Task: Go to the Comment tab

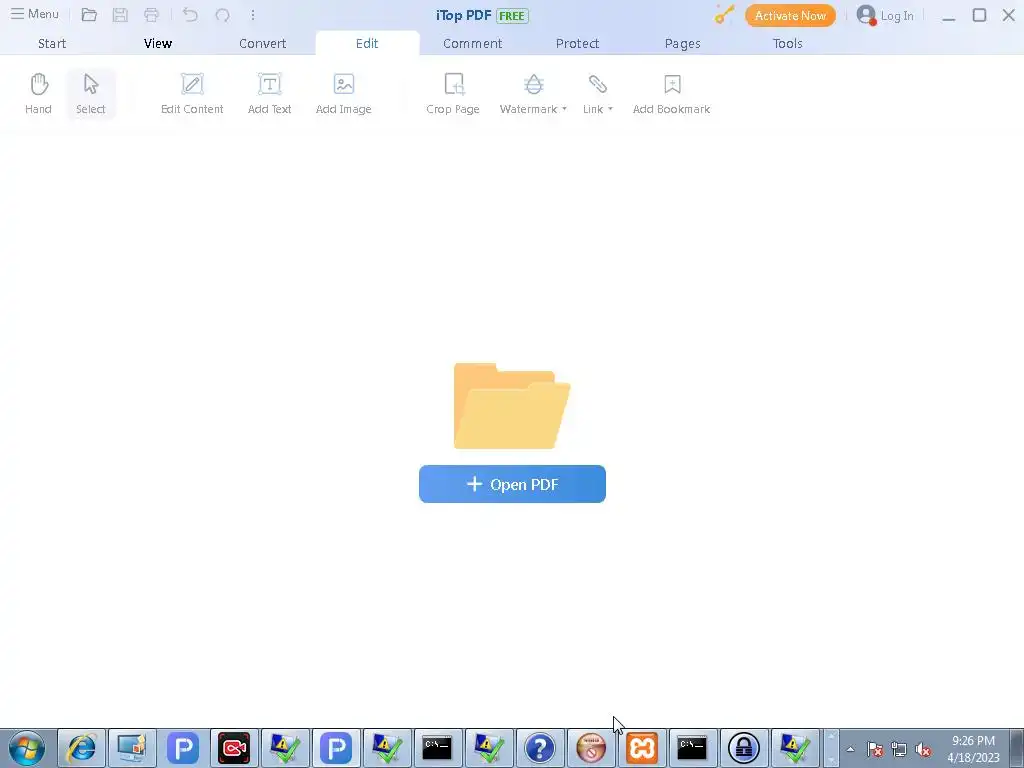Action: [x=473, y=43]
